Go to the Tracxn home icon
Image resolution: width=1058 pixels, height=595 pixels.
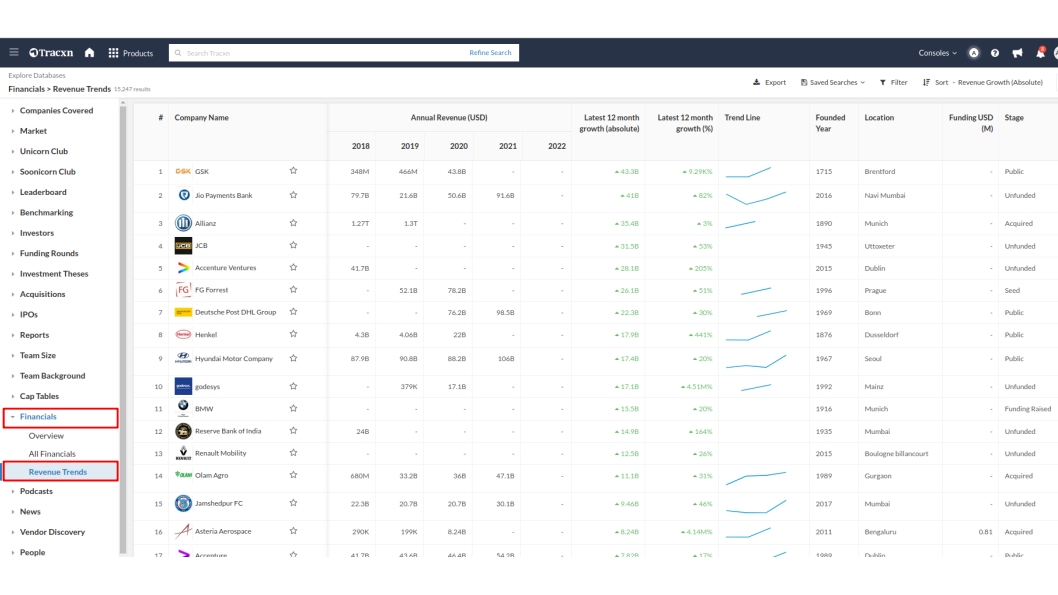coord(89,53)
